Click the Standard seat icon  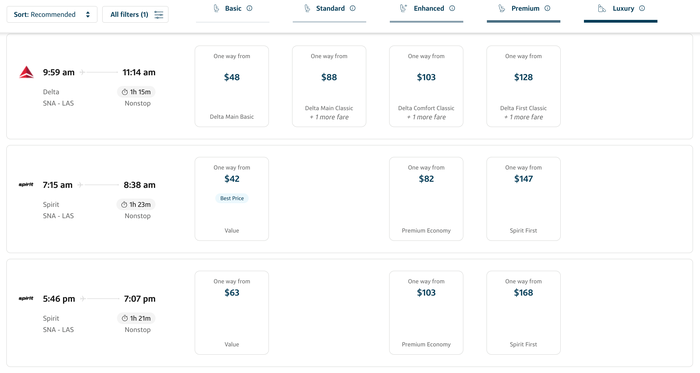[x=307, y=8]
